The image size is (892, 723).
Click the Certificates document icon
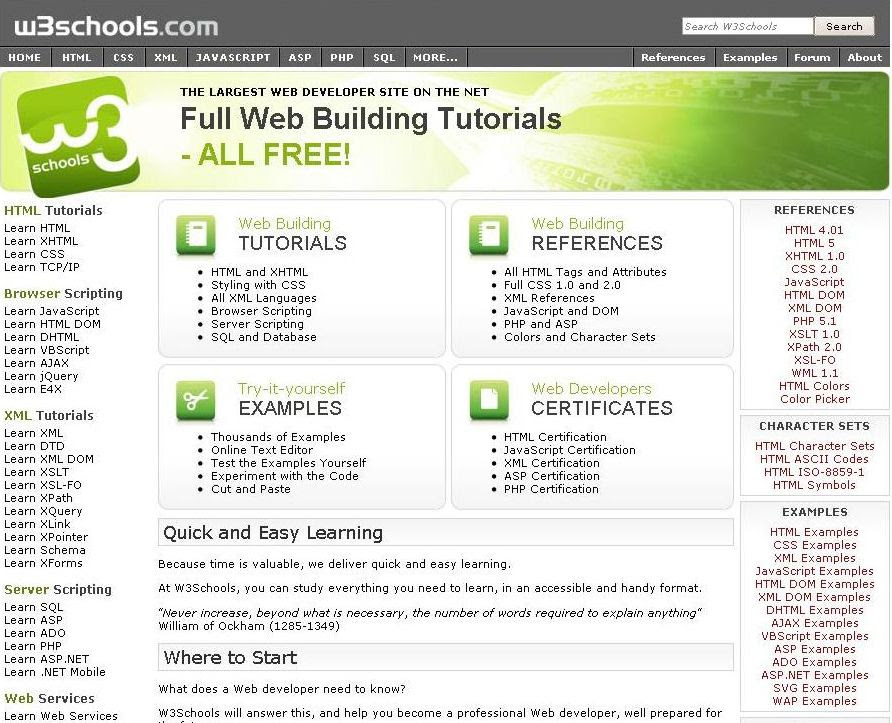click(x=489, y=400)
